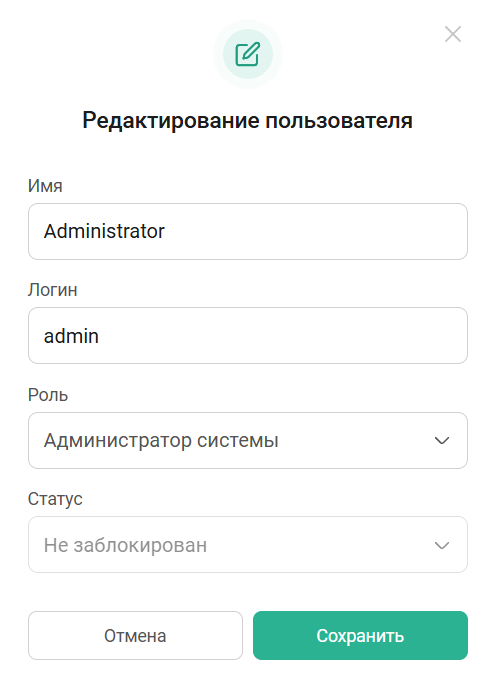
Task: Close the dialog with the X icon
Action: [453, 34]
